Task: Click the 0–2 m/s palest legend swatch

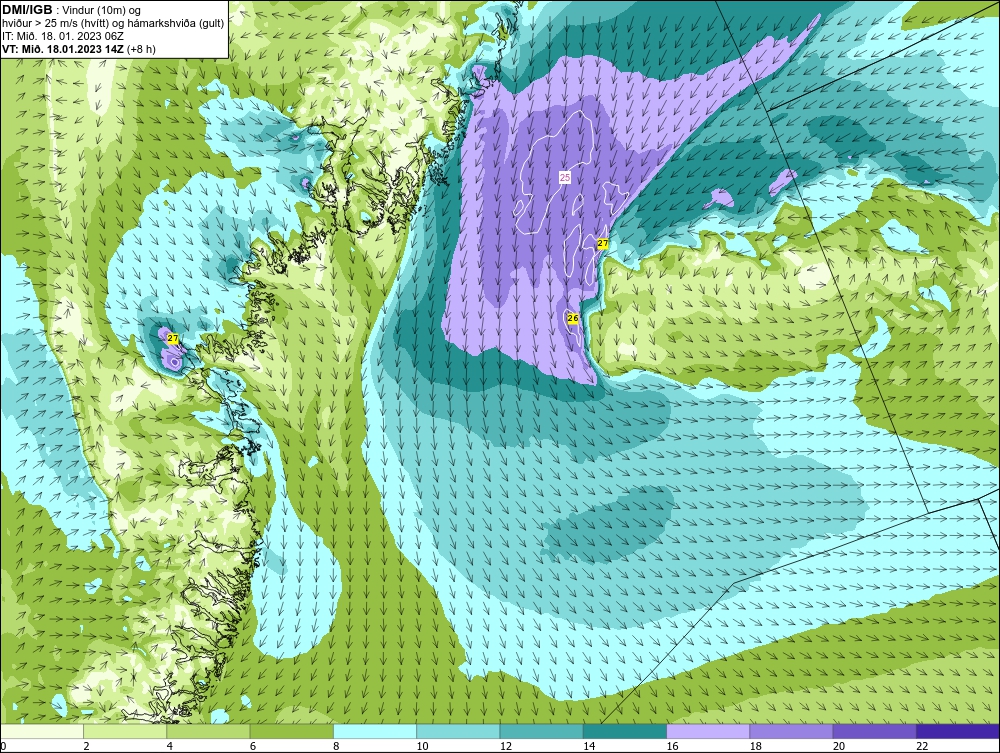Action: point(41,731)
